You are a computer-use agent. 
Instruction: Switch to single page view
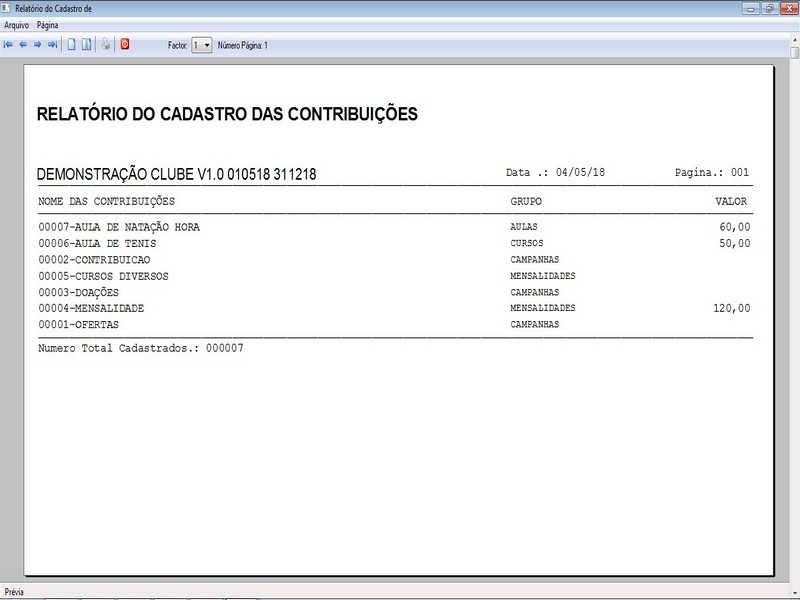click(72, 45)
